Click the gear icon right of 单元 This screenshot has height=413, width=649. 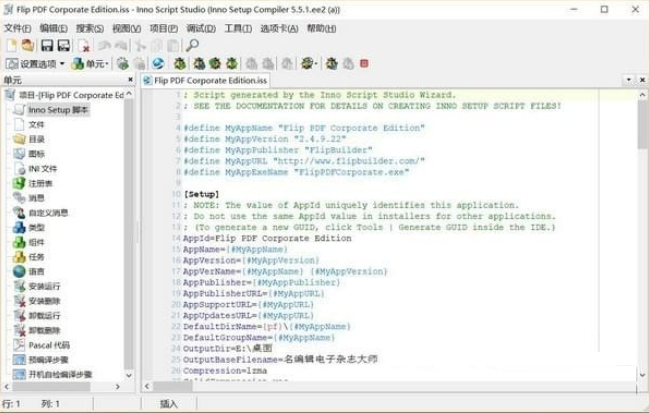pyautogui.click(x=123, y=64)
